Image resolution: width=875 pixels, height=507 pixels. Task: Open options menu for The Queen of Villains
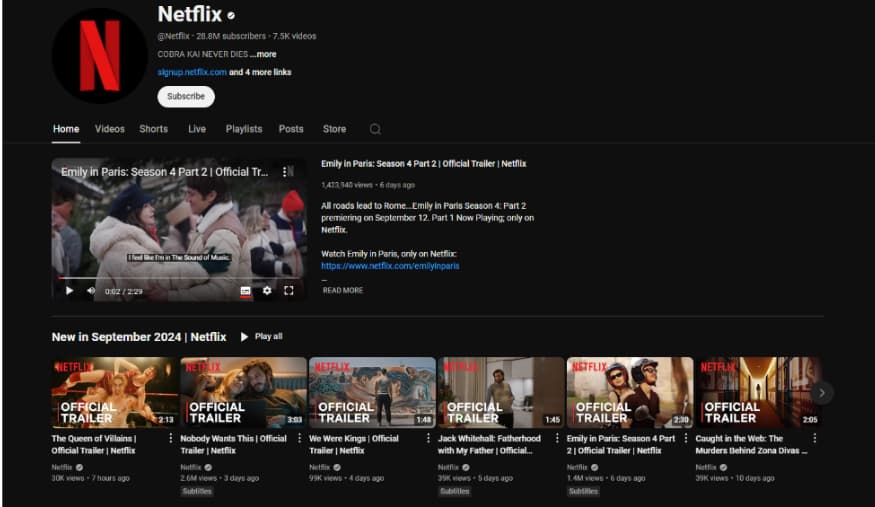point(171,438)
